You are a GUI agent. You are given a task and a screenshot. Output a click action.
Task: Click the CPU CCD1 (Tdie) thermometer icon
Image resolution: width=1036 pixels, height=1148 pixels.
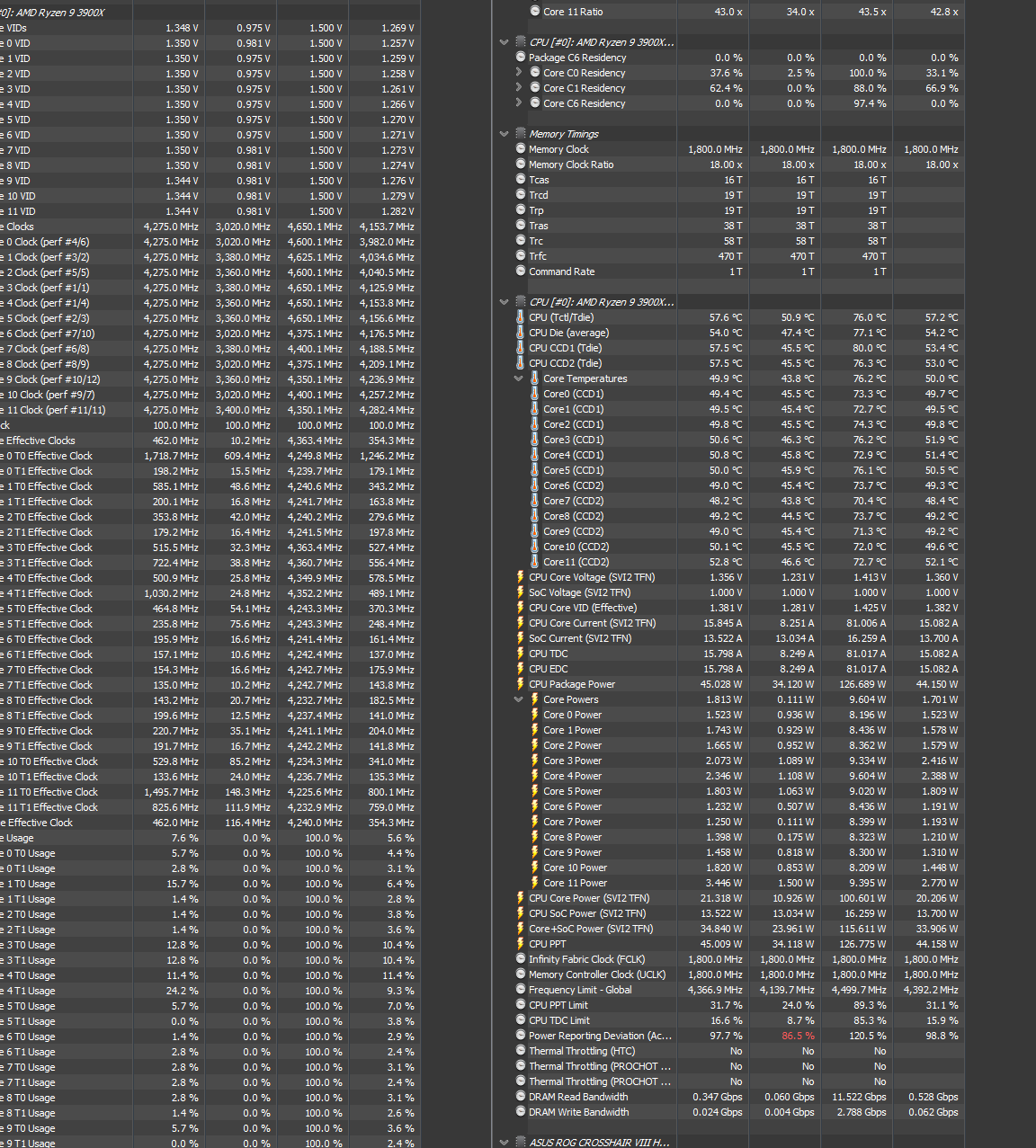tap(521, 348)
